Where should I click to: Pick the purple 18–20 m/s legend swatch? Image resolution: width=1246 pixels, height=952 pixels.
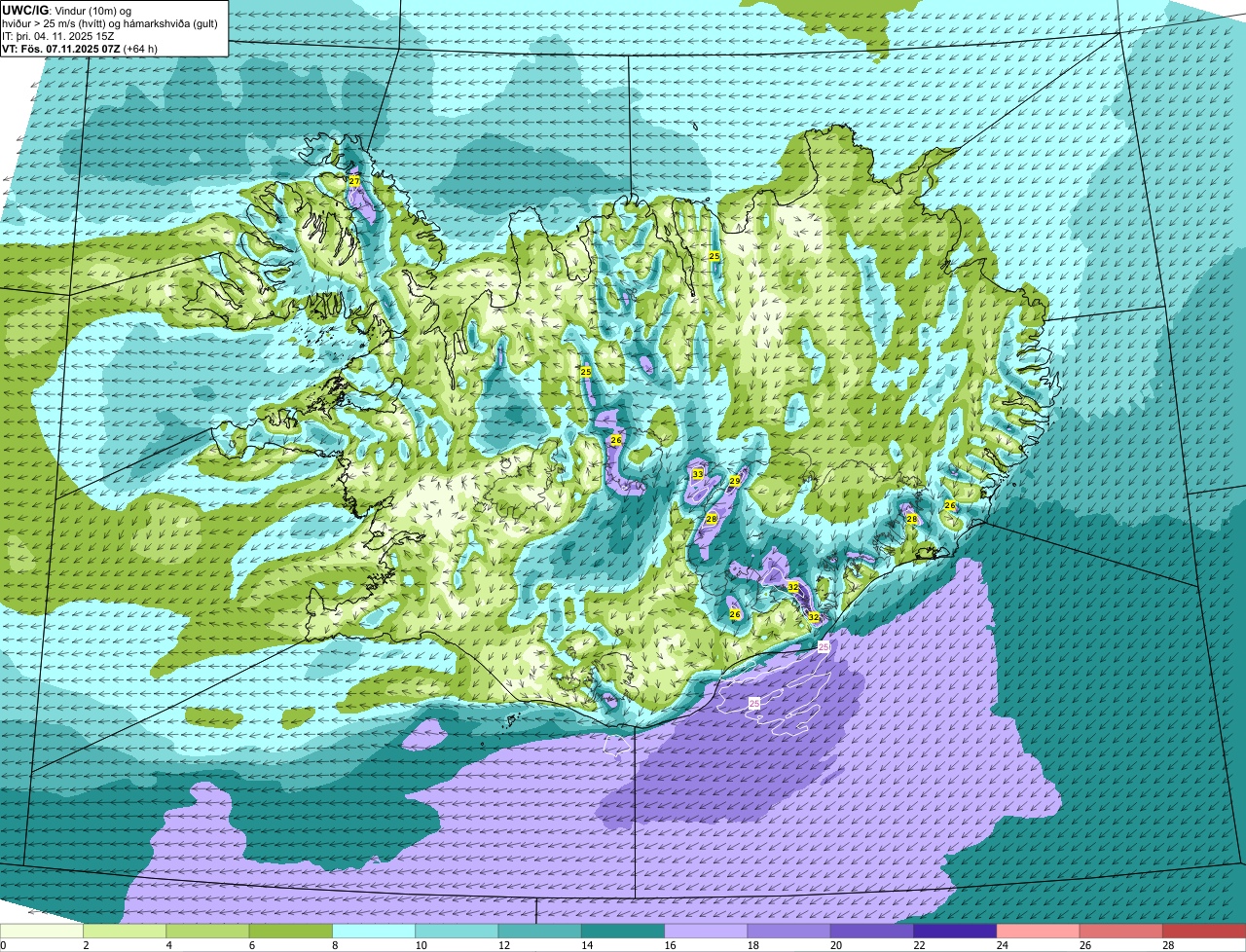(788, 932)
